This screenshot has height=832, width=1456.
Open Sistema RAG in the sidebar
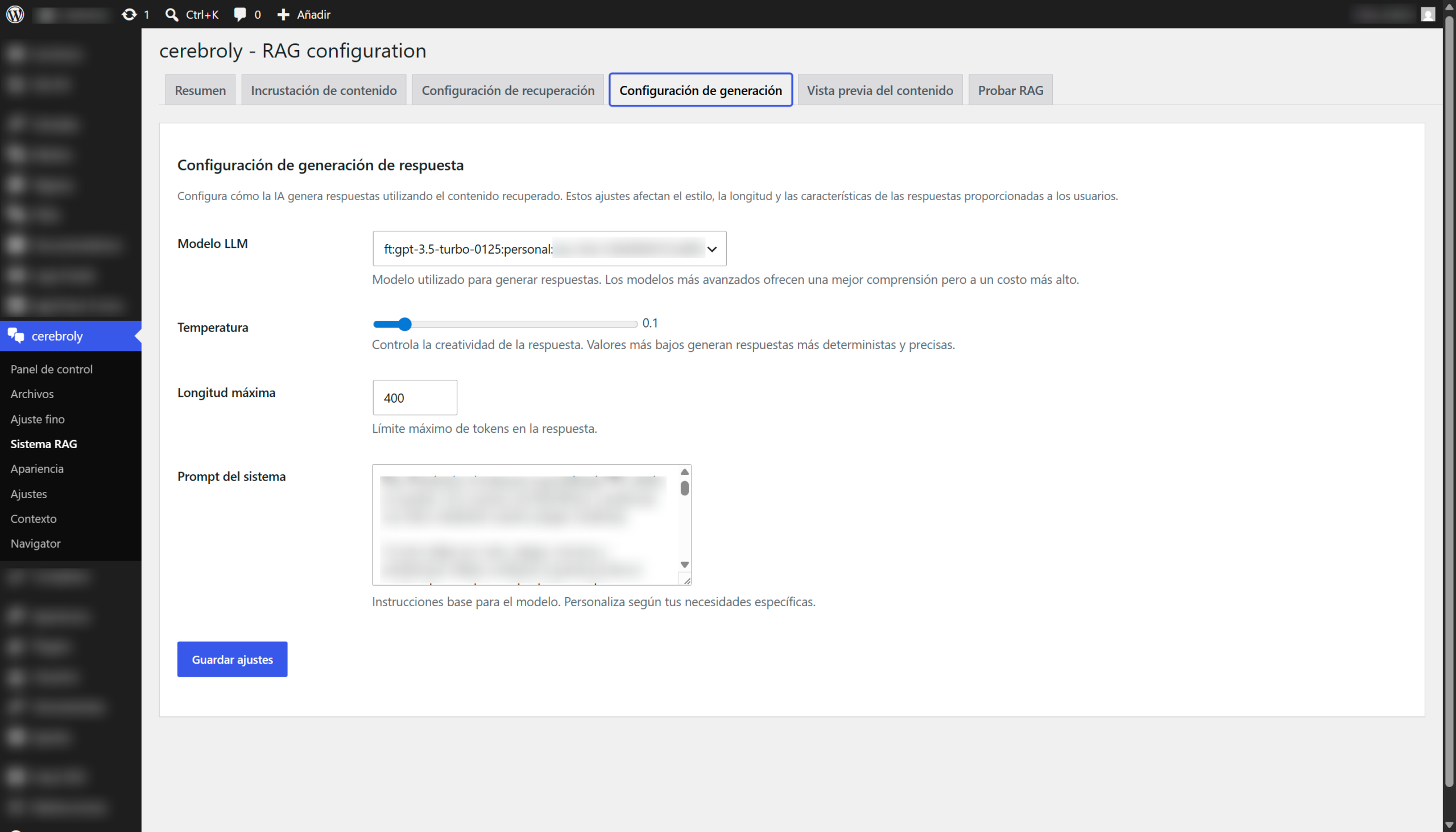click(43, 444)
